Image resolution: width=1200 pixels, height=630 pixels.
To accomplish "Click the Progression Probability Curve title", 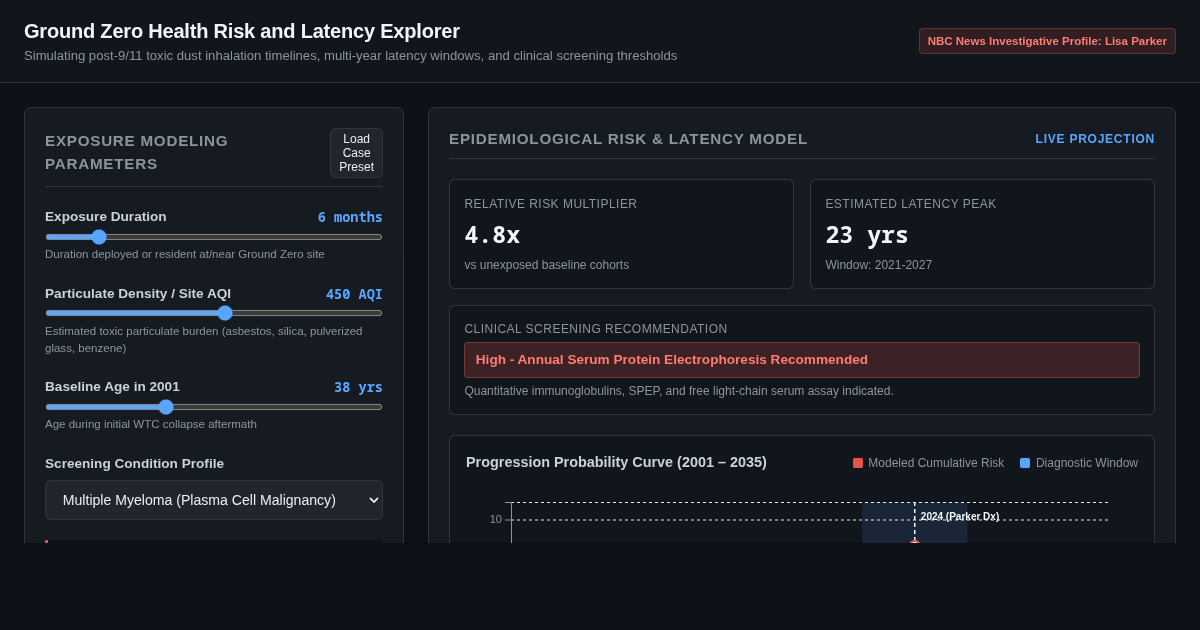I will coord(616,462).
